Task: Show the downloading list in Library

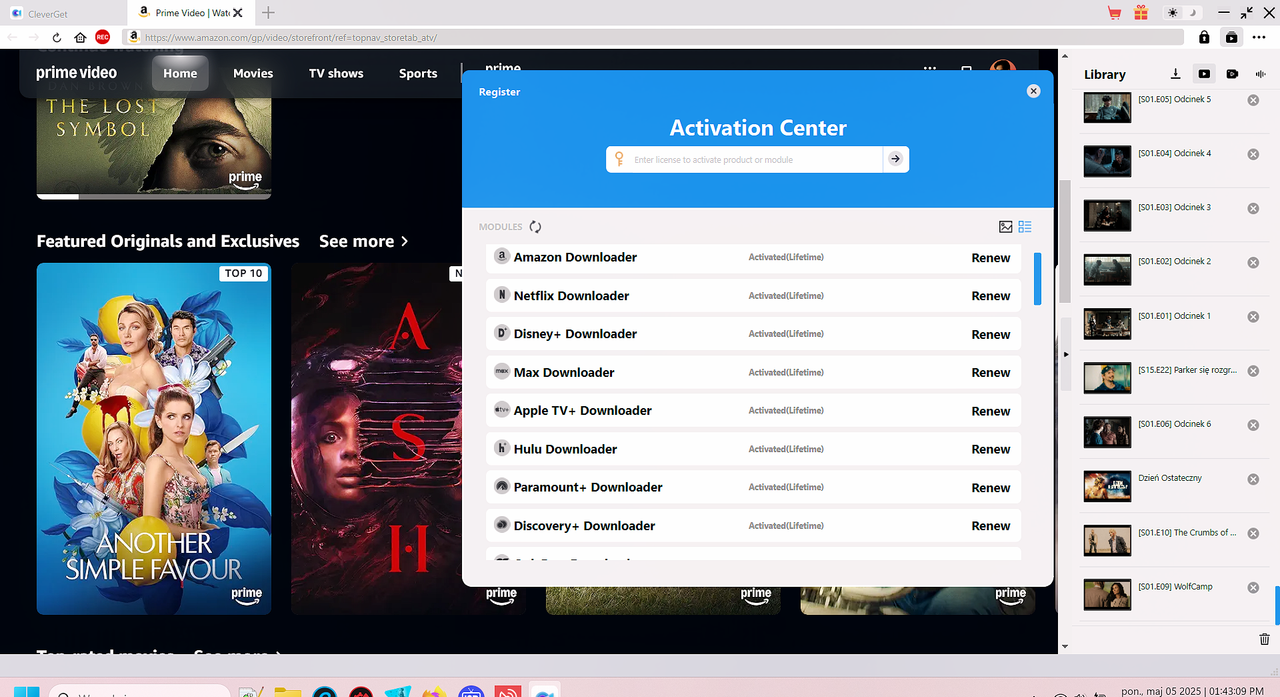Action: click(x=1176, y=74)
